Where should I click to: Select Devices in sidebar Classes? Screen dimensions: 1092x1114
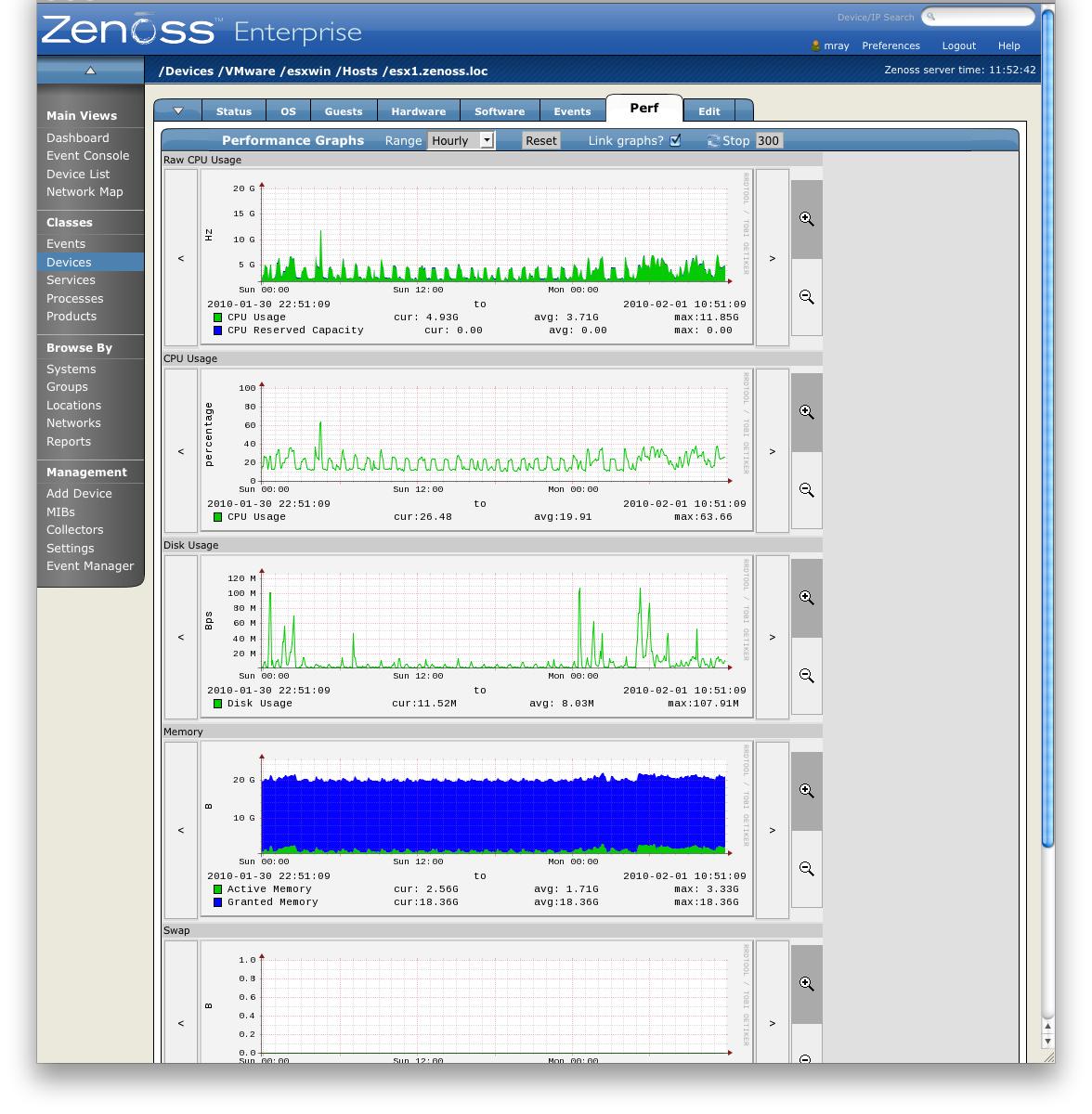90,263
